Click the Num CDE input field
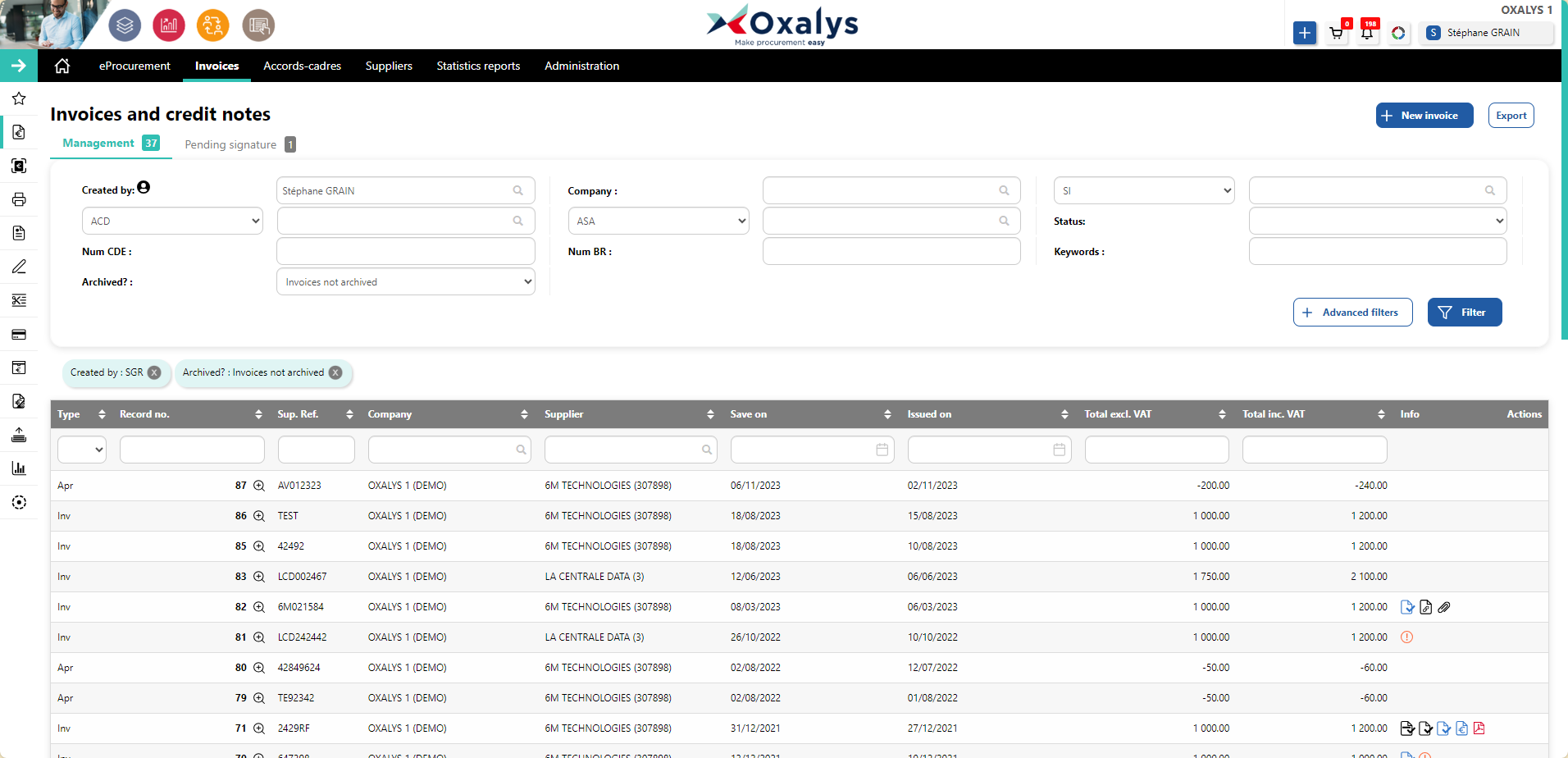 (x=406, y=251)
